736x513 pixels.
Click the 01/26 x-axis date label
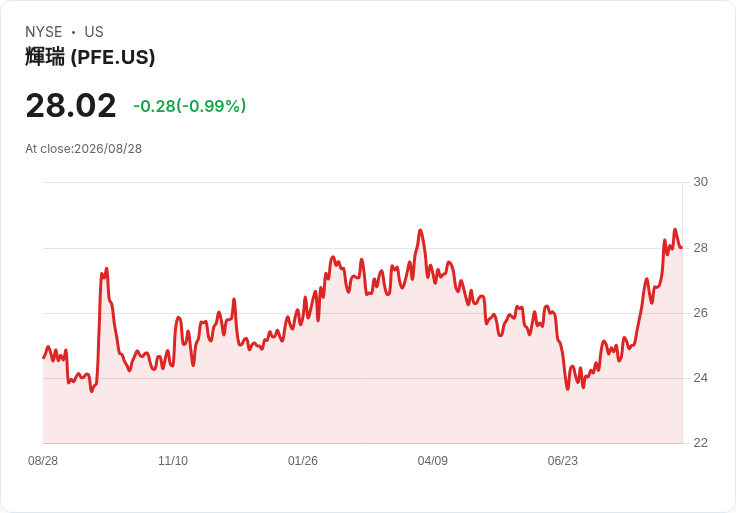pyautogui.click(x=303, y=461)
